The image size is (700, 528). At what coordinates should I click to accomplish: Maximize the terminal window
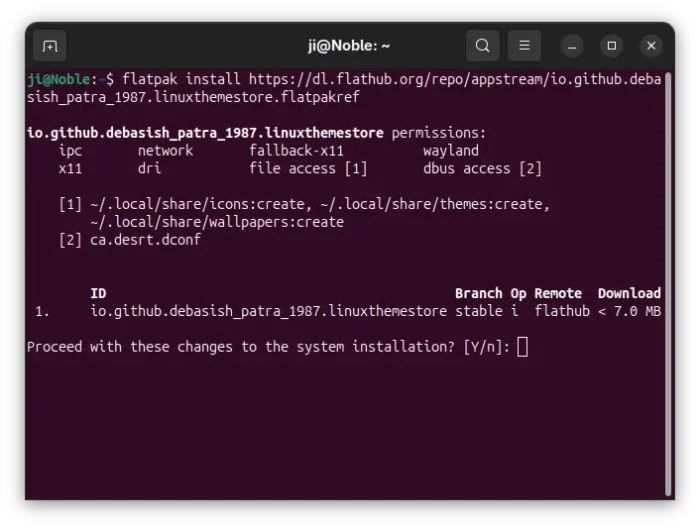coord(612,46)
